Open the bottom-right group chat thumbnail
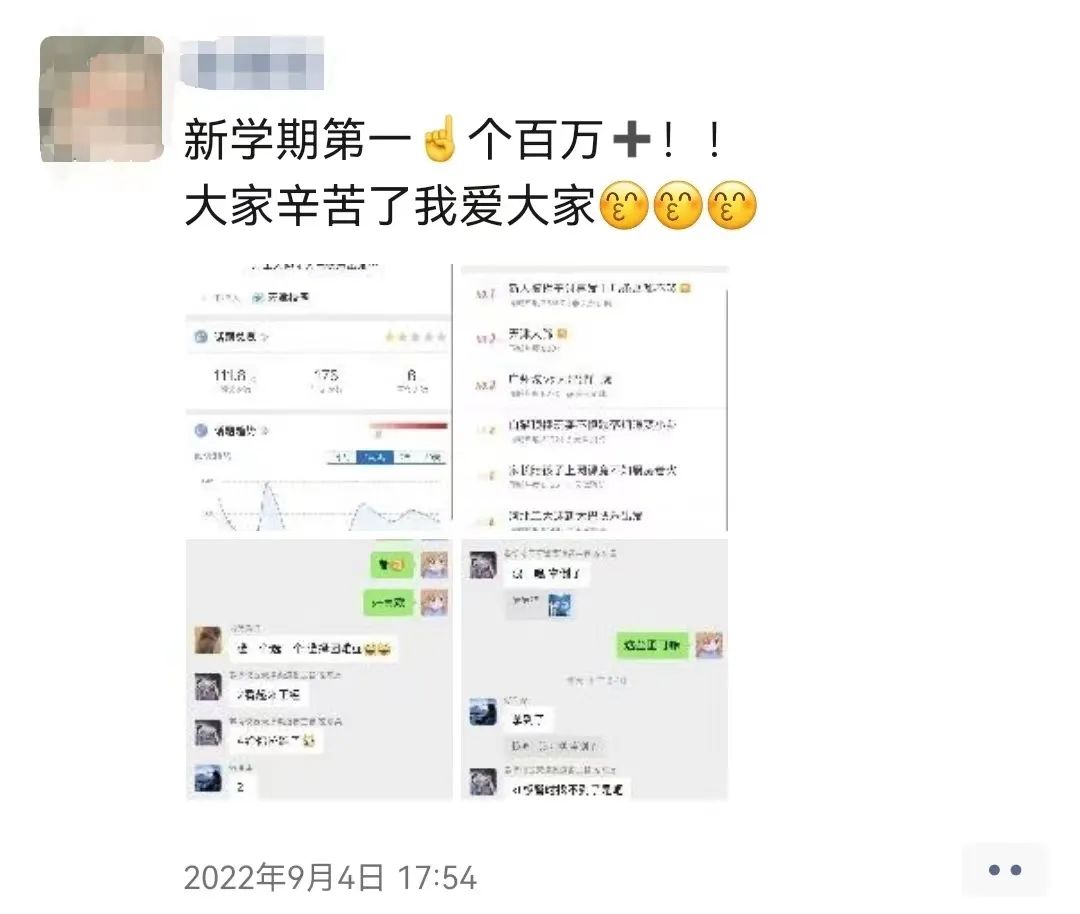This screenshot has height=914, width=1080. [594, 669]
